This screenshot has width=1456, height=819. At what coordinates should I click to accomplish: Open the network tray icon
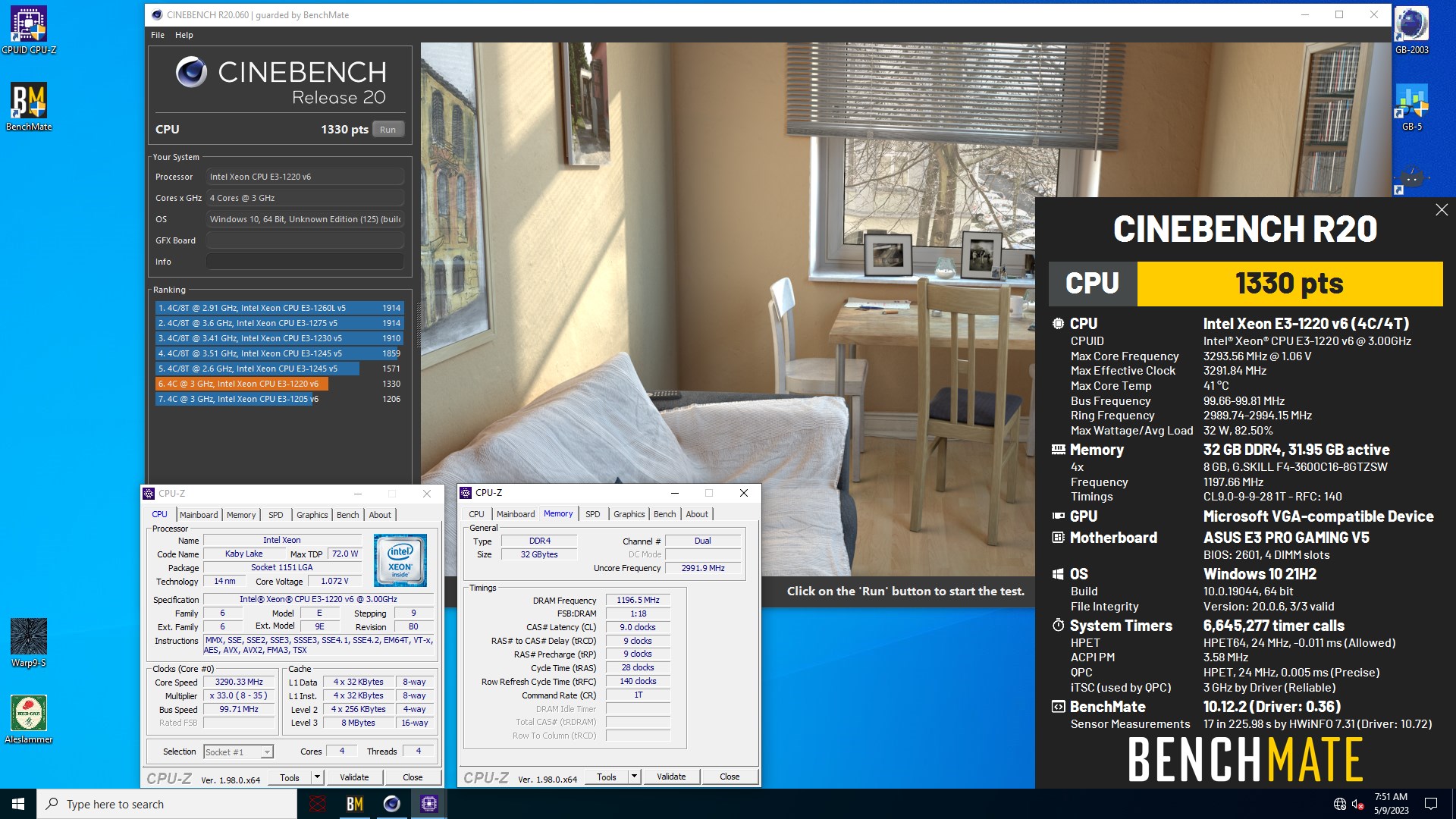coord(1340,804)
